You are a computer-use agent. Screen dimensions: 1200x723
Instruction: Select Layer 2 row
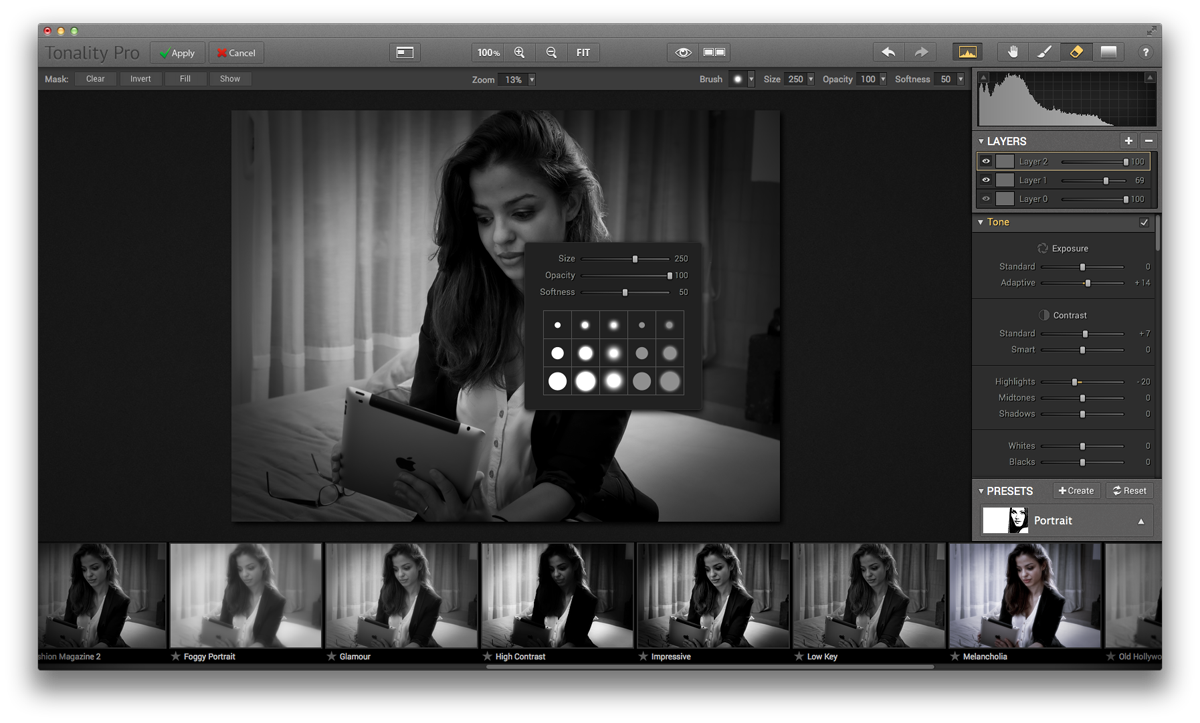click(1063, 161)
